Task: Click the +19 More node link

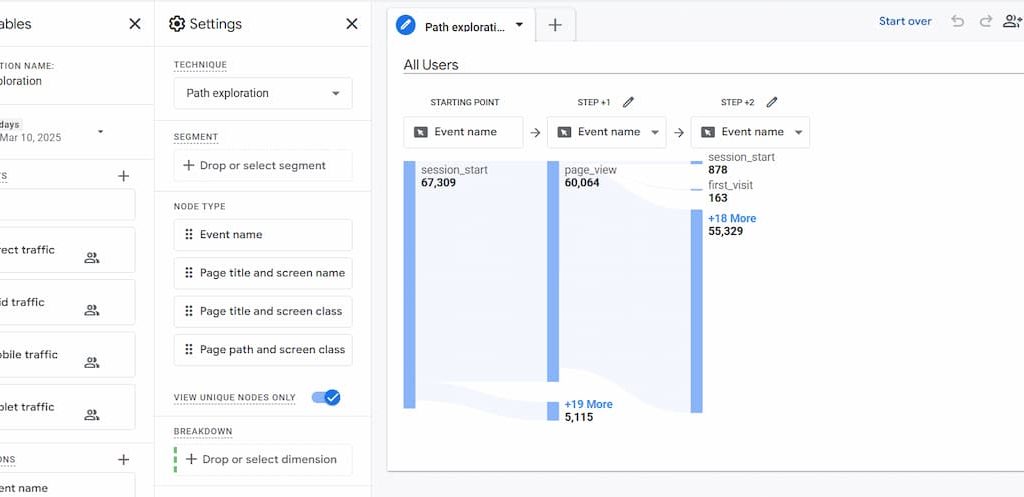Action: (588, 404)
